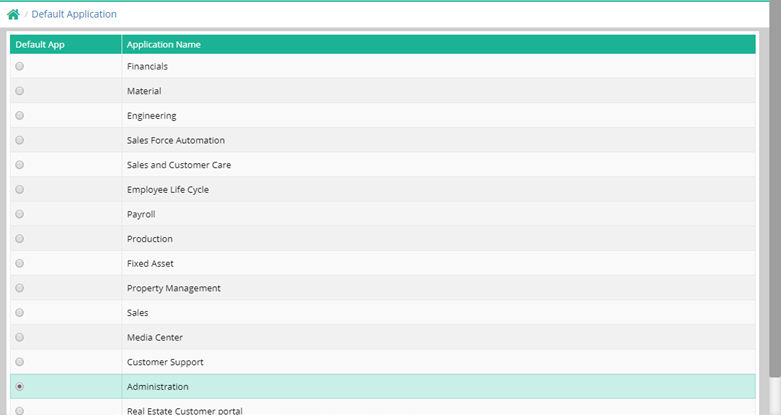Screen dimensions: 782x420
Task: Select Employee Life Cycle radio button
Action: (20, 189)
